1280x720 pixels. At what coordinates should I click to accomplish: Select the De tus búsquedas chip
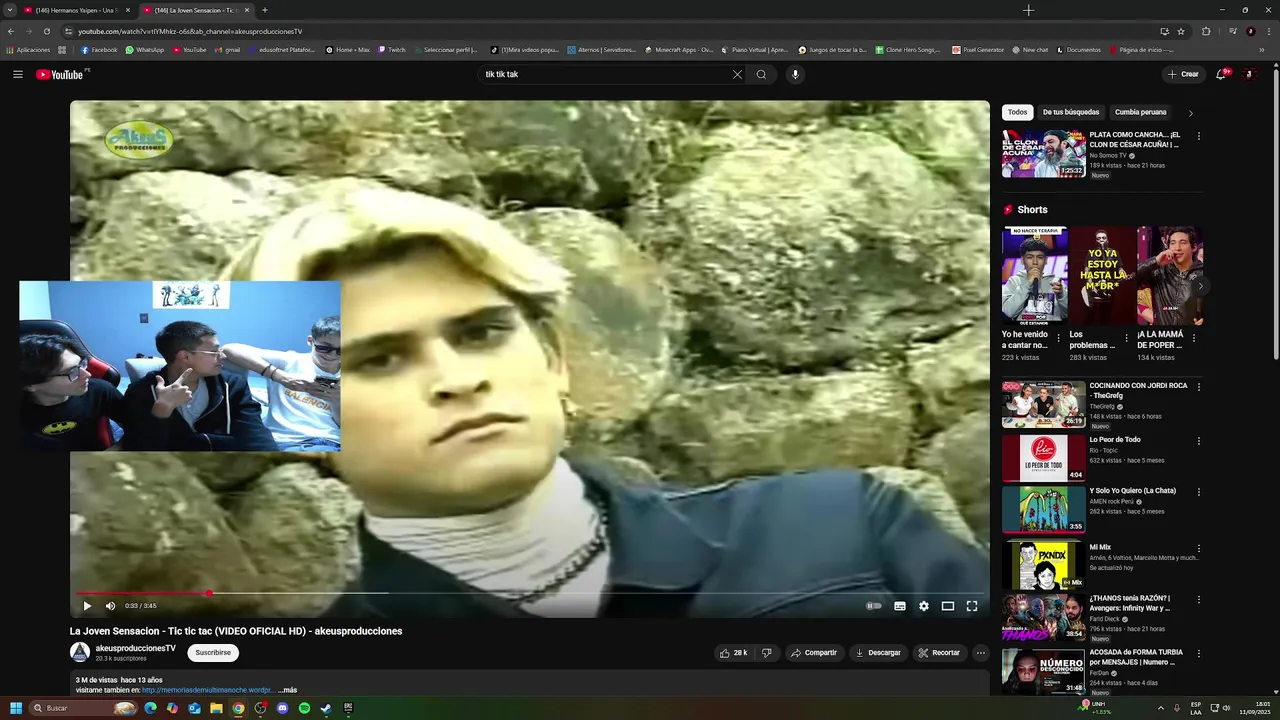(x=1070, y=112)
